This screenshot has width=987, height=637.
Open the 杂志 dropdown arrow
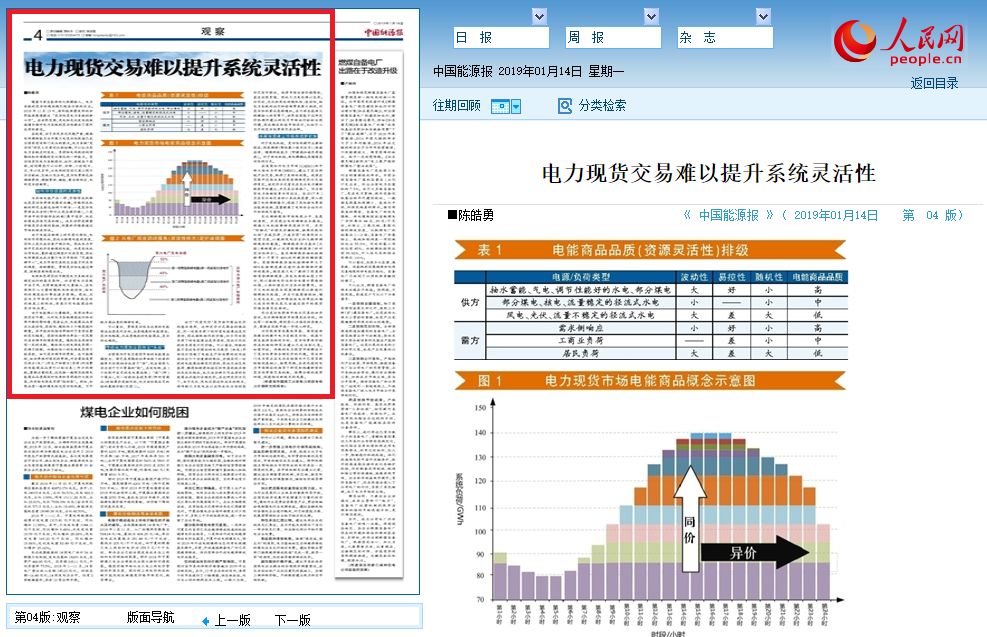(764, 16)
